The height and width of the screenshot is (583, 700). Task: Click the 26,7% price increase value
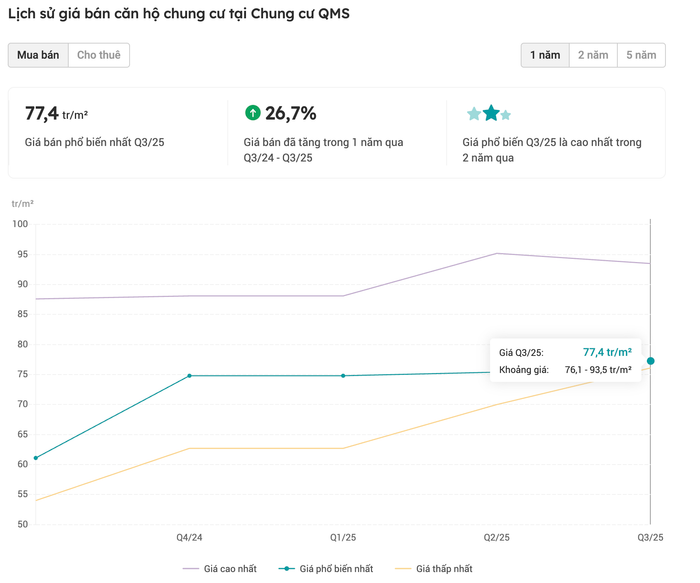(x=291, y=114)
